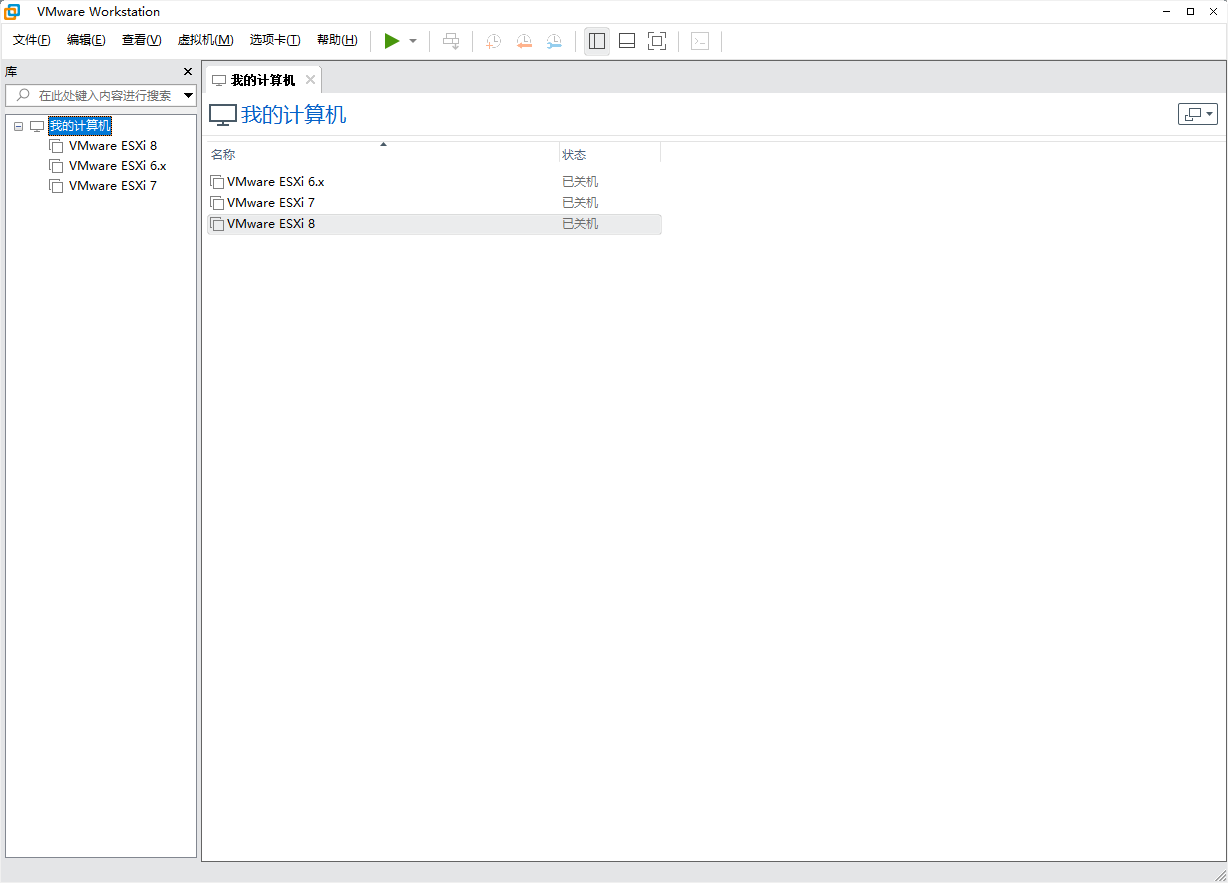Viewport: 1228px width, 883px height.
Task: Open the view options dropdown at right
Action: pos(1197,114)
